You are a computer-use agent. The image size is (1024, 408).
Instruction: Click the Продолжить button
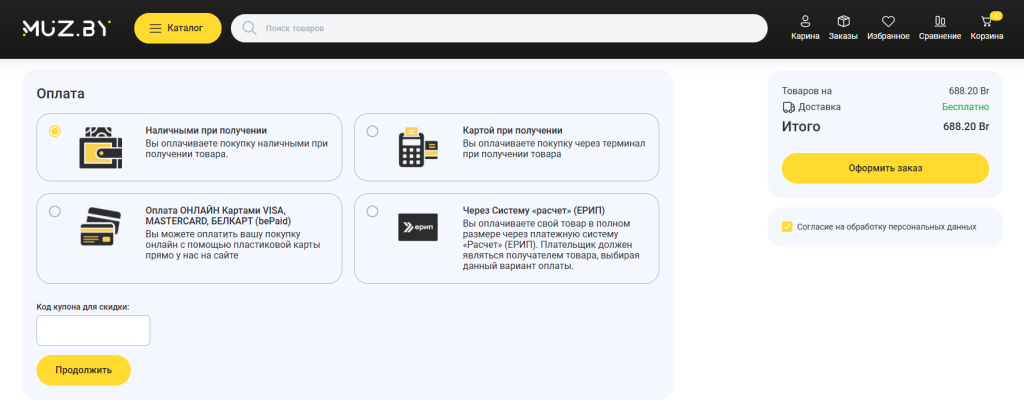coord(84,370)
